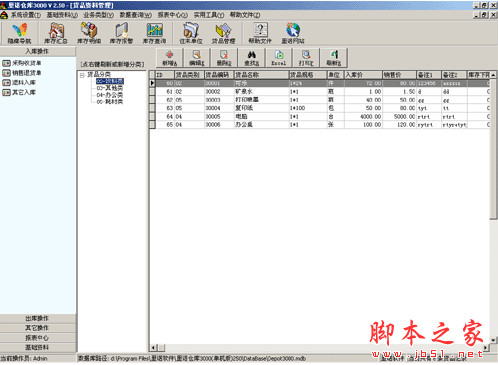Open the 帮助文件 menu in the menu bar
The height and width of the screenshot is (365, 498).
245,15
